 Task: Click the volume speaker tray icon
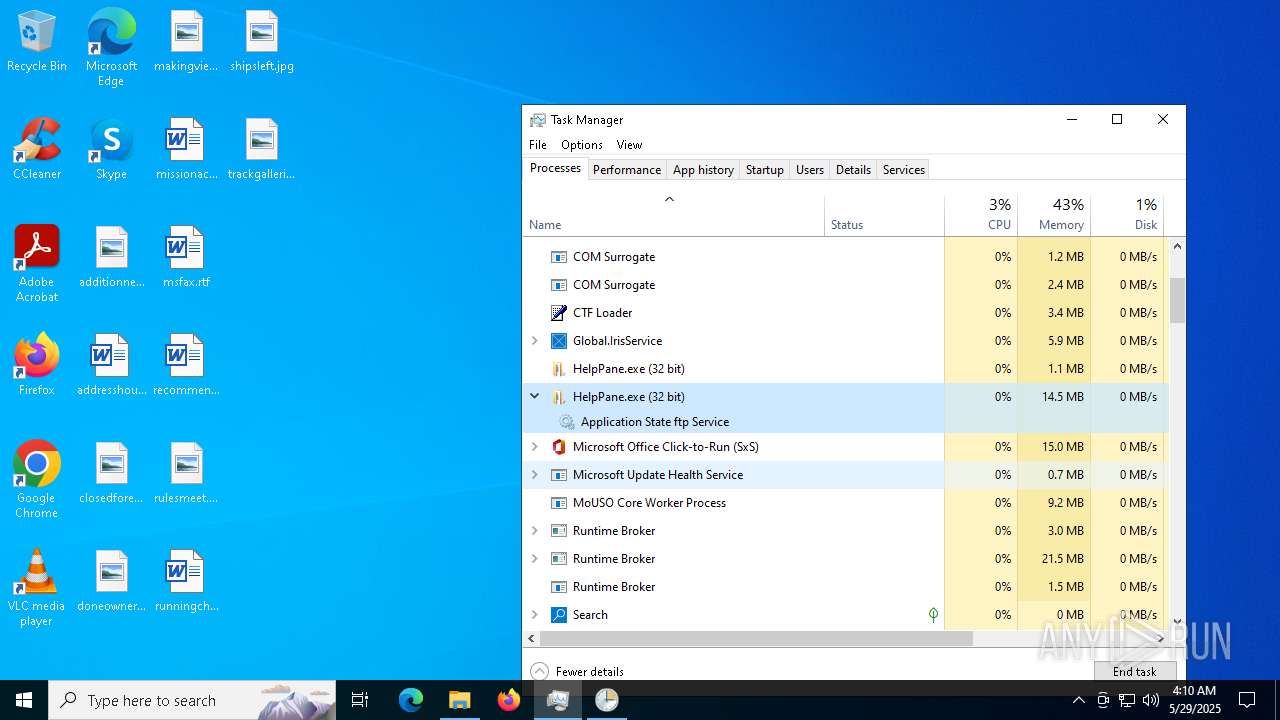(x=1151, y=700)
